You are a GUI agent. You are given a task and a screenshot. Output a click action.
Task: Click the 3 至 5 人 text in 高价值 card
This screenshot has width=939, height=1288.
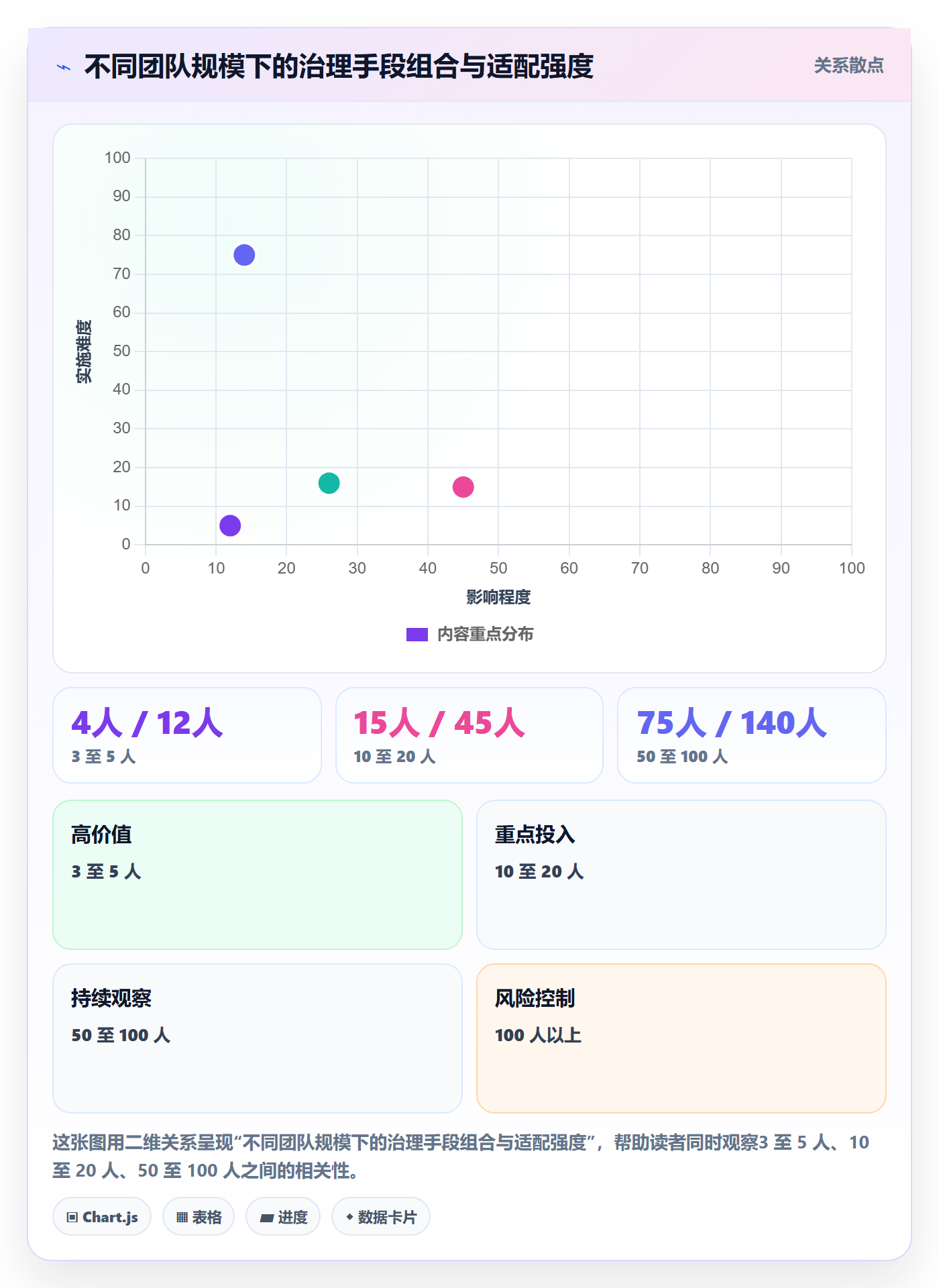106,871
